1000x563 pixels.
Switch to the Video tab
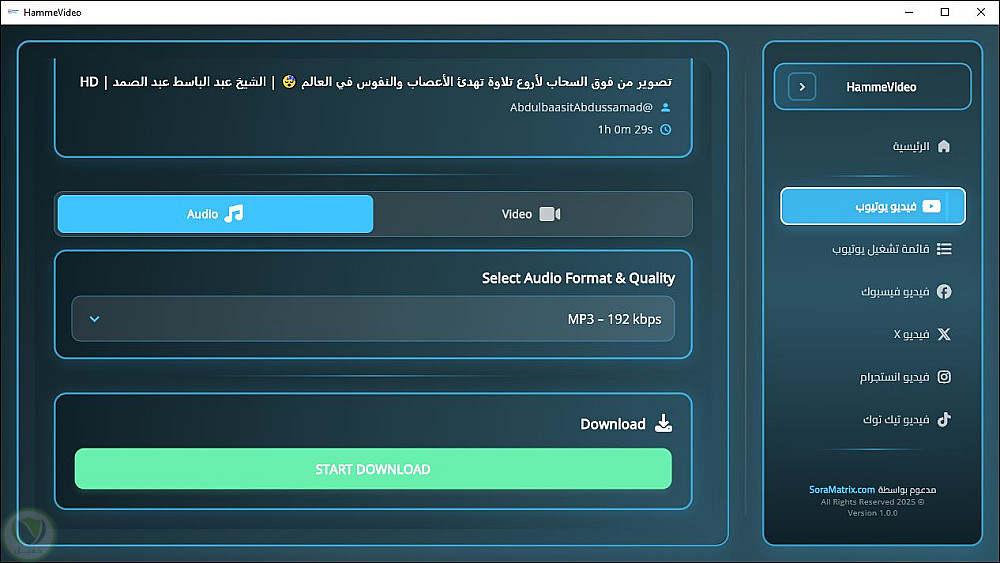pos(532,214)
